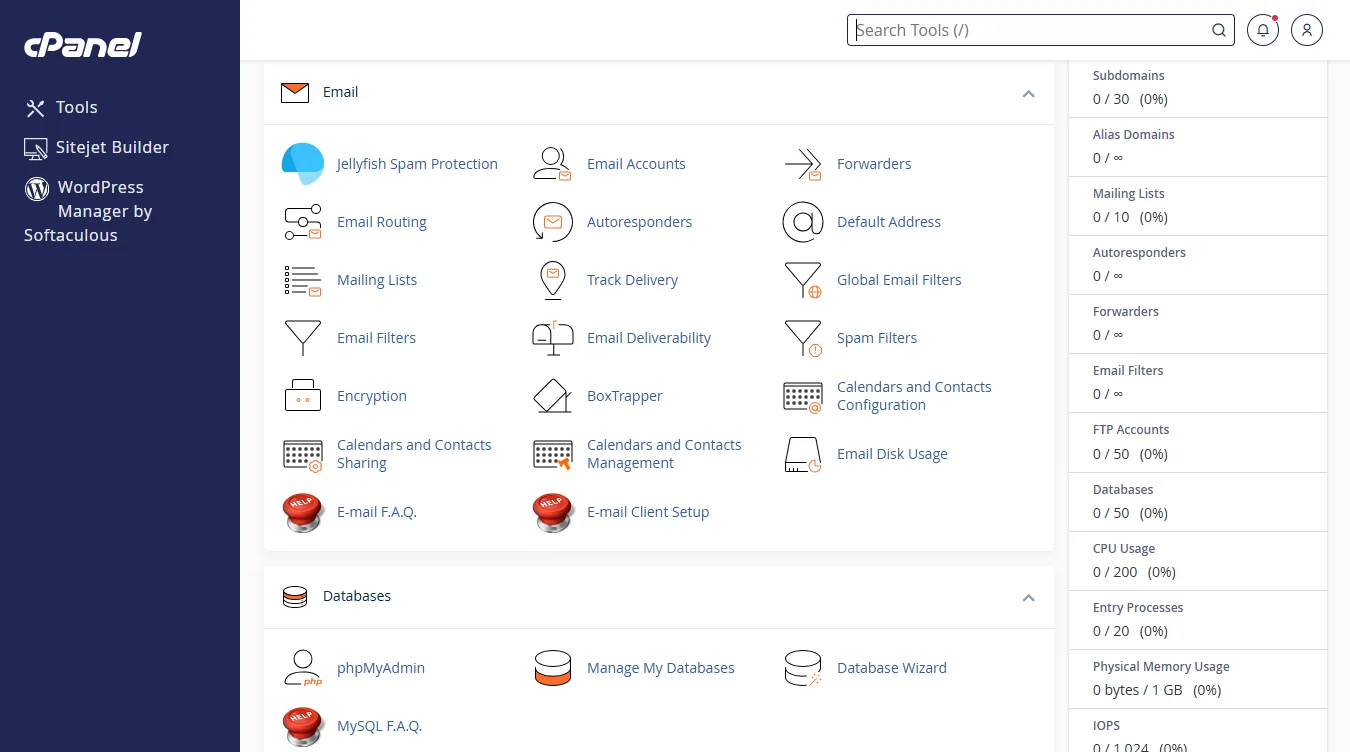Open the Global Email Filters funnel icon
Screen dimensions: 1350x752
point(802,280)
